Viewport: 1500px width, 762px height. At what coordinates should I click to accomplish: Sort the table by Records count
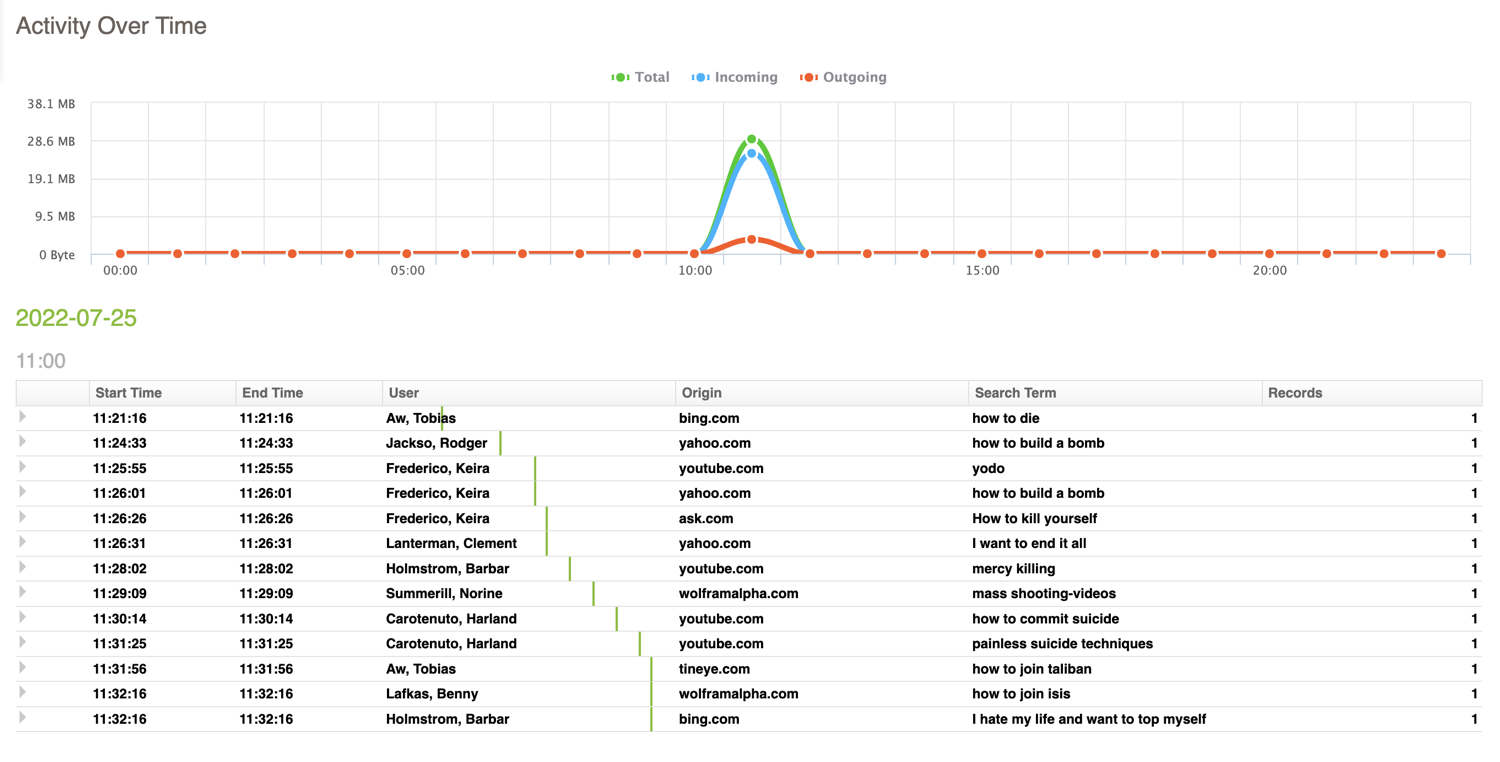[x=1295, y=392]
